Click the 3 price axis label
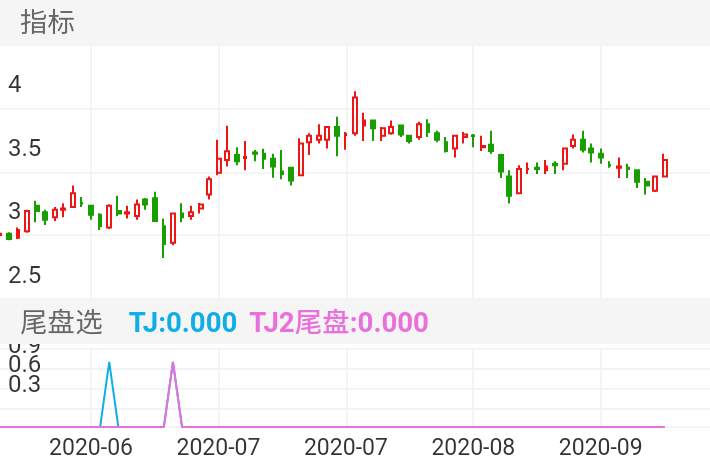710x472 pixels. pos(15,211)
